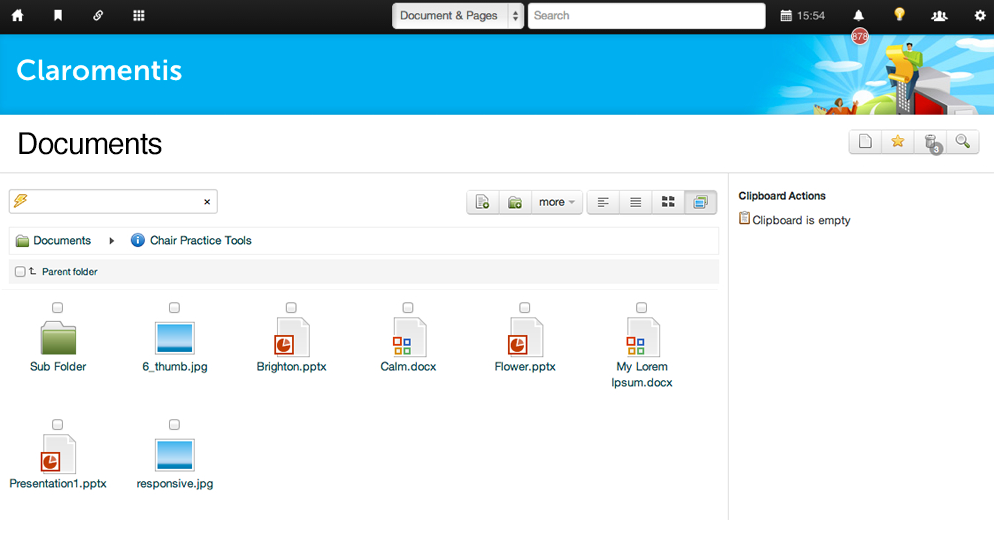
Task: Click the Documents folder icon in breadcrumb
Action: pos(22,241)
